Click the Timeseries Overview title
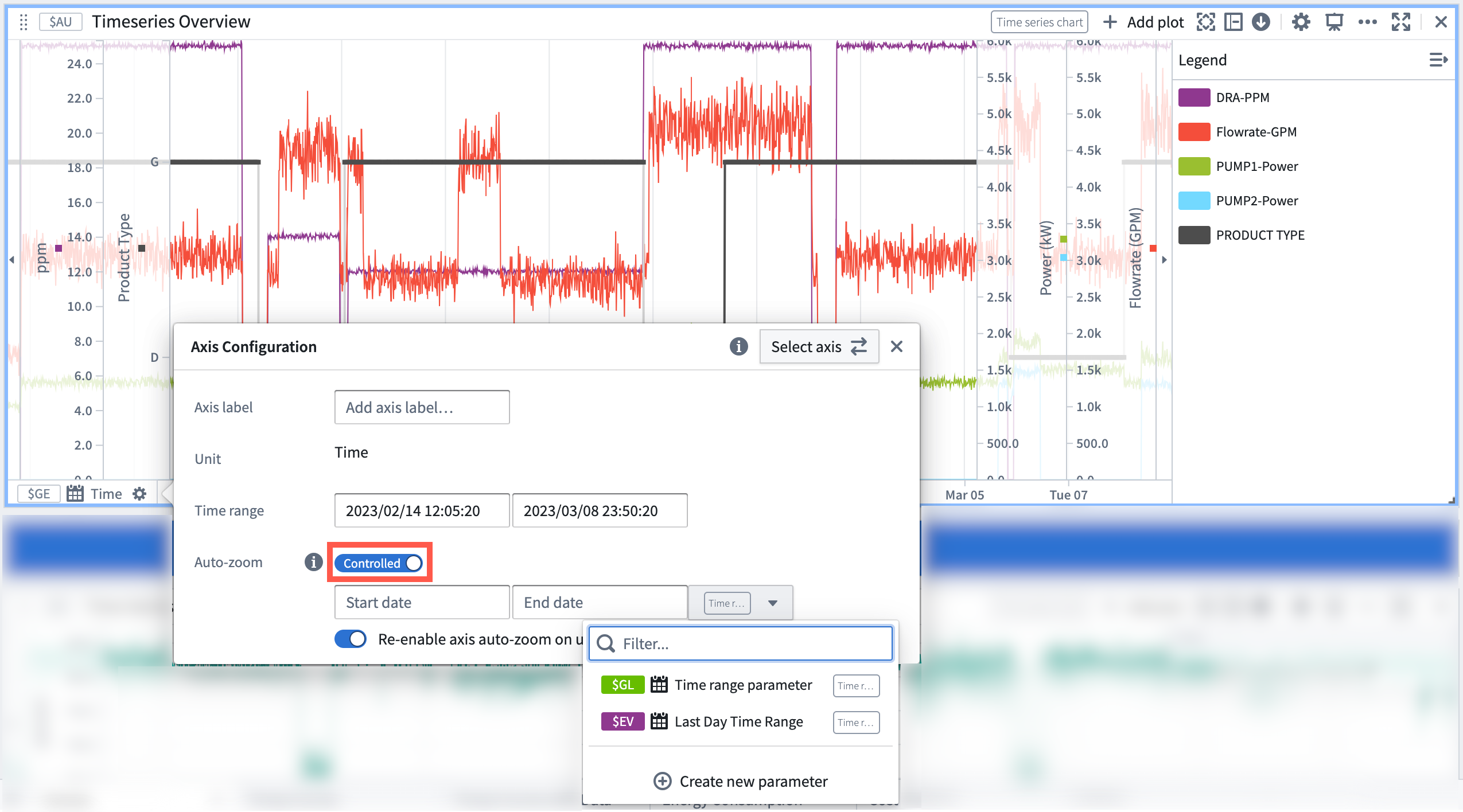Viewport: 1463px width, 812px height. (x=171, y=22)
